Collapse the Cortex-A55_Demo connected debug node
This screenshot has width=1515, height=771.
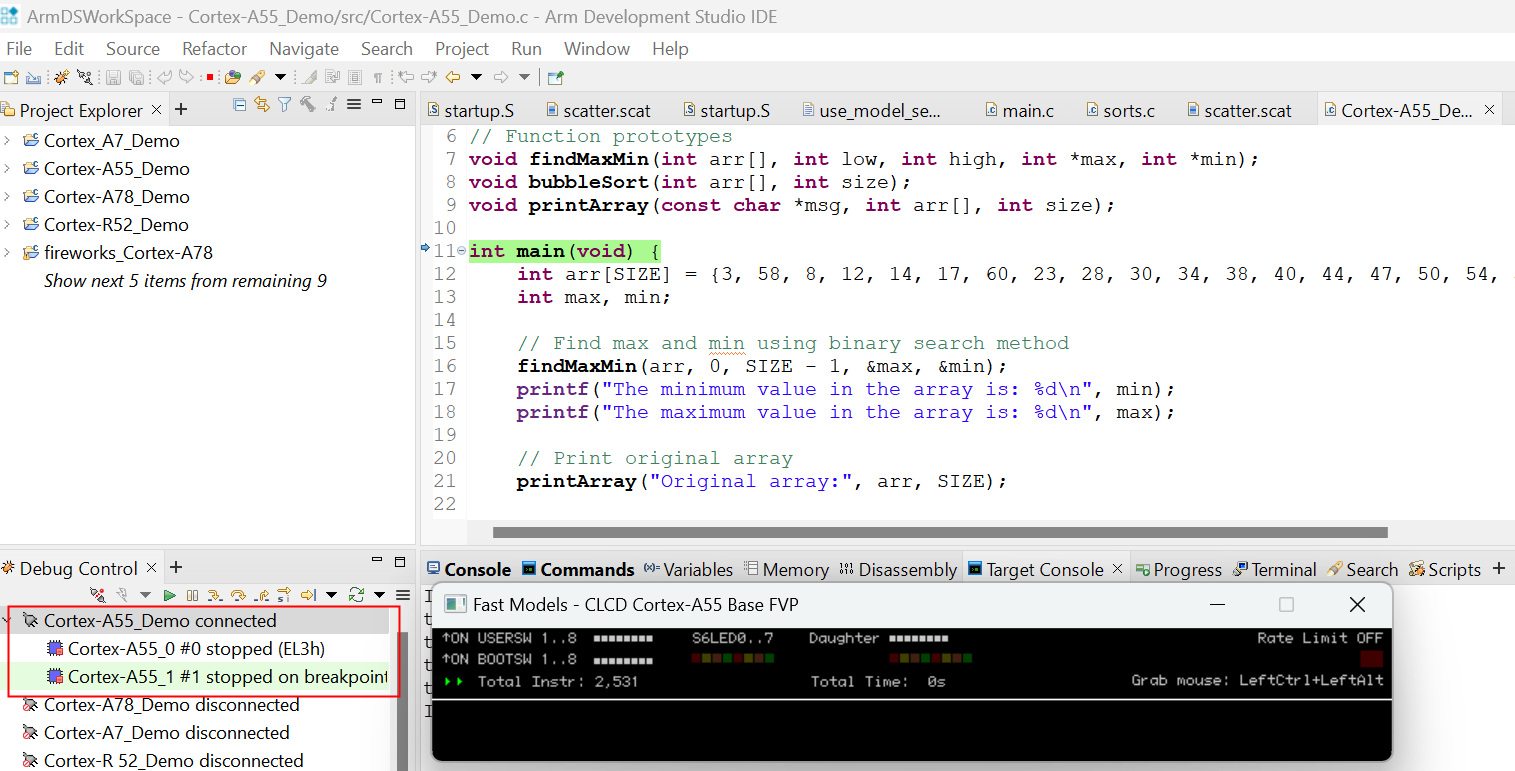(7, 621)
